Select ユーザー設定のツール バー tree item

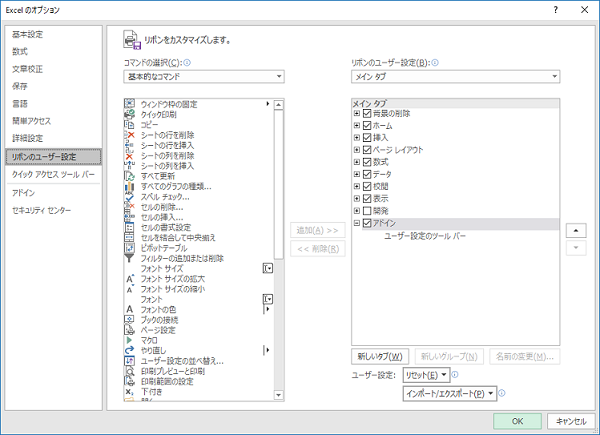click(x=425, y=236)
